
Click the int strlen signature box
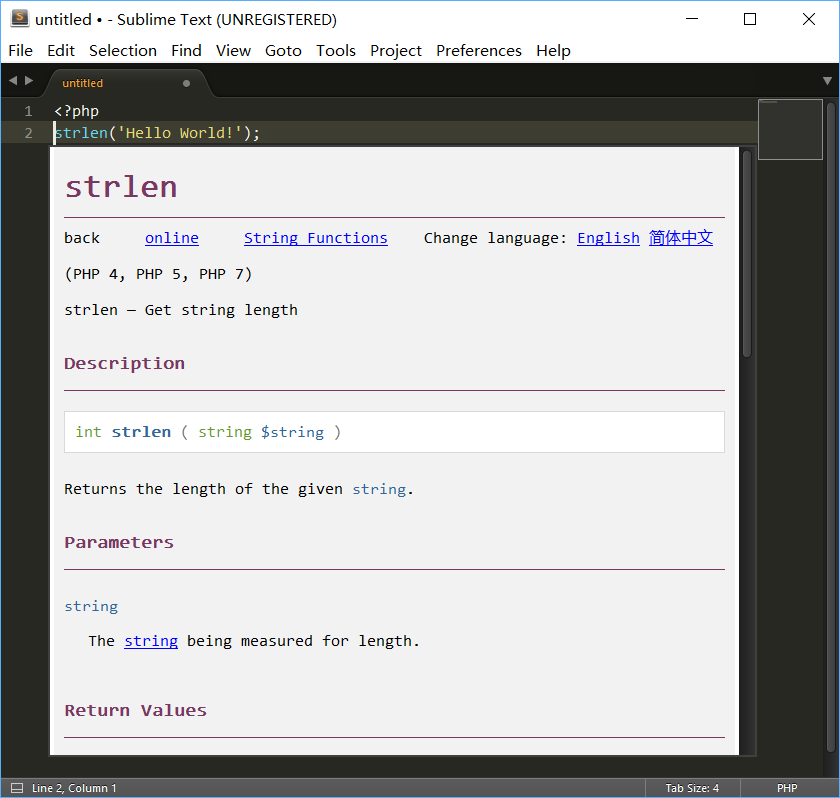click(394, 432)
